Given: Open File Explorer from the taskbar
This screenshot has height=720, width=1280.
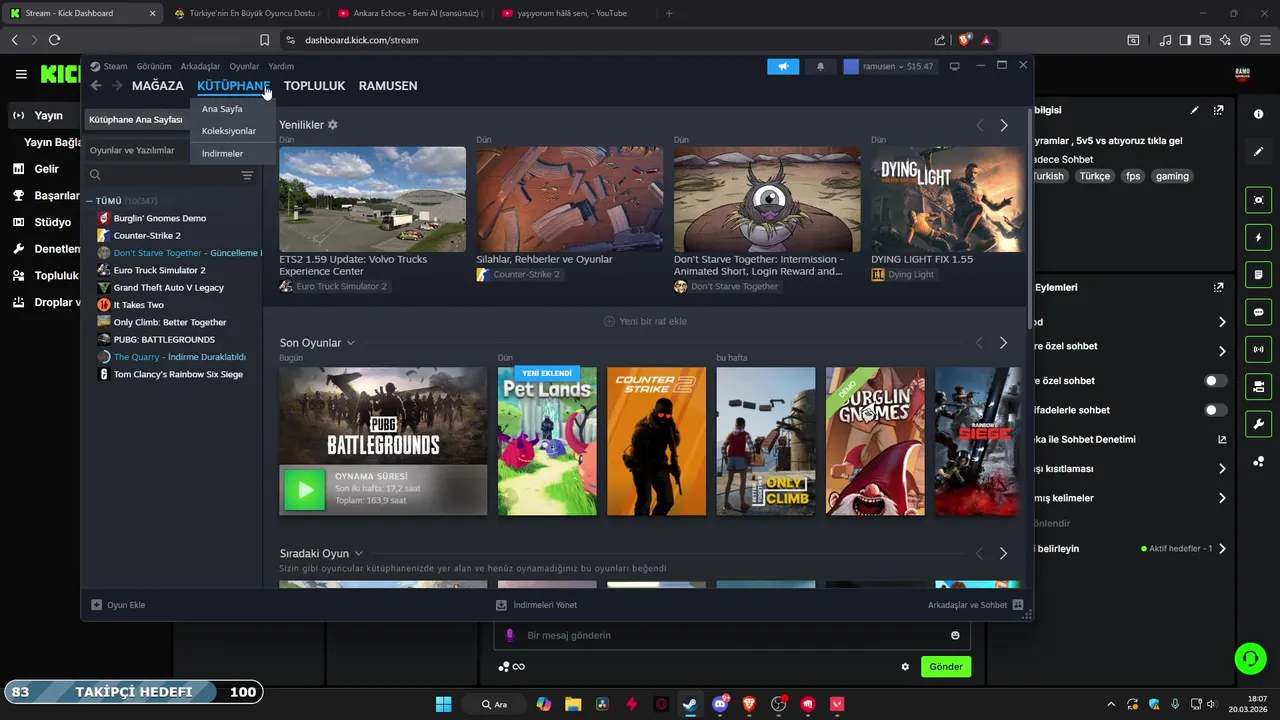Looking at the screenshot, I should [x=573, y=704].
